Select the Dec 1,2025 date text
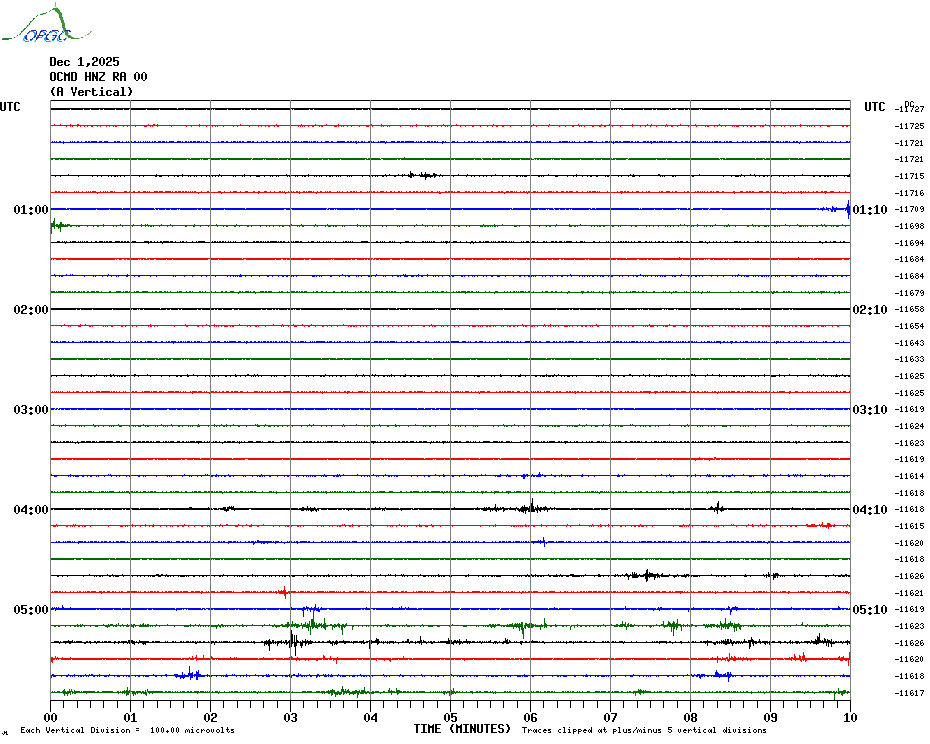 click(x=84, y=62)
